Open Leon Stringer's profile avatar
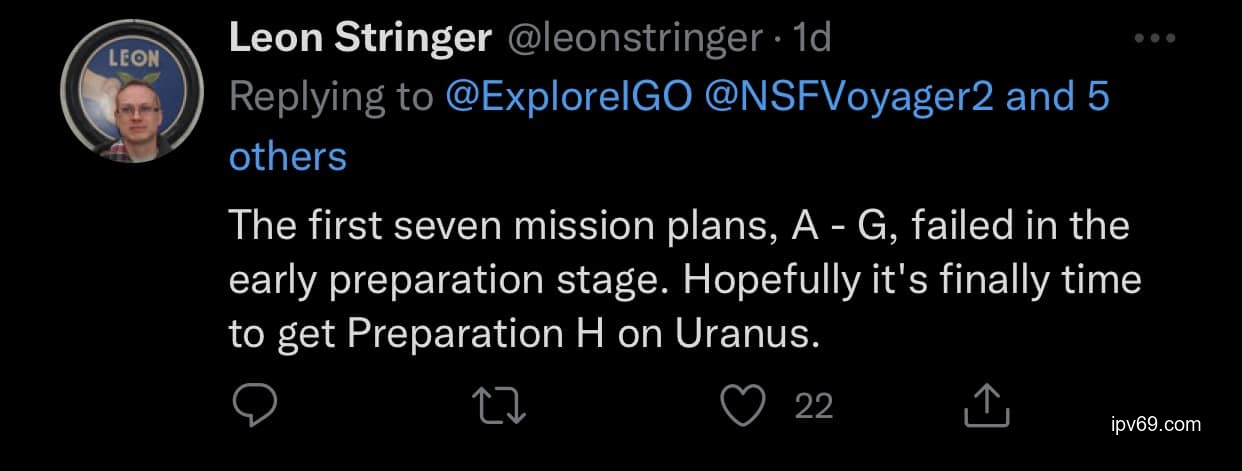The height and width of the screenshot is (471, 1242). [132, 104]
